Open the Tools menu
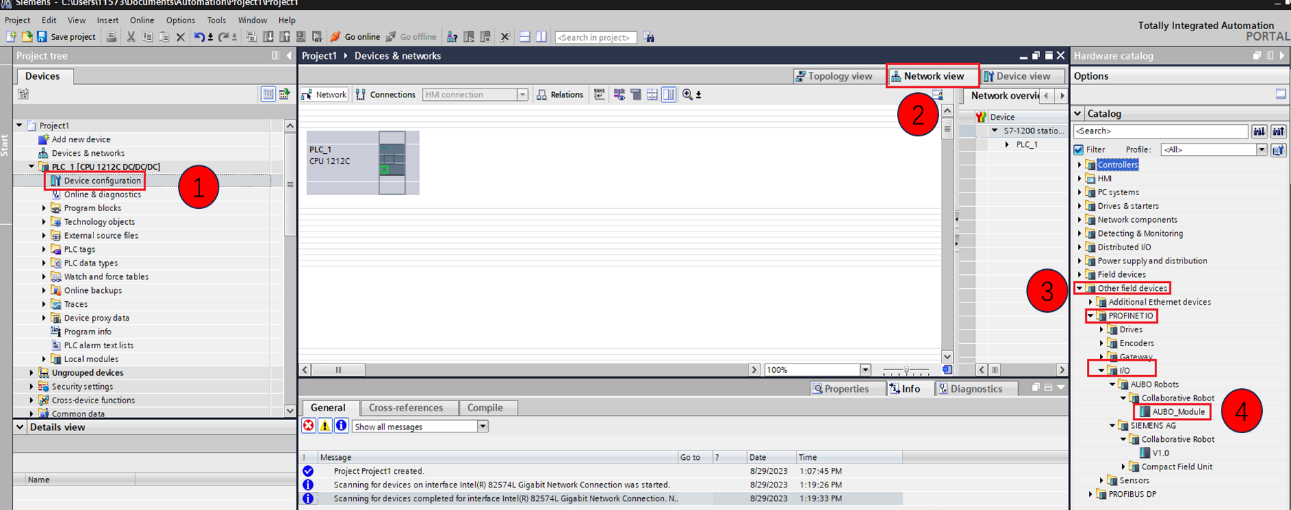The height and width of the screenshot is (510, 1291). 216,20
